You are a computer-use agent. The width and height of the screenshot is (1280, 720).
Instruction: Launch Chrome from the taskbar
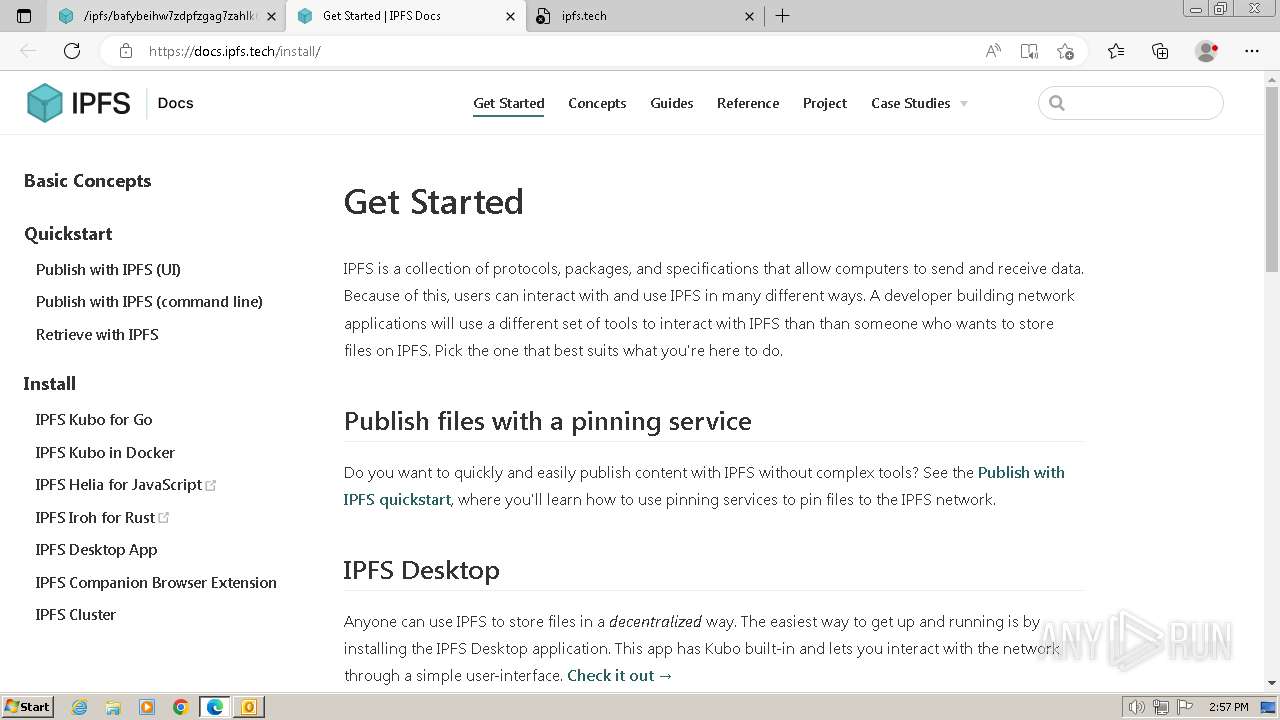coord(181,707)
